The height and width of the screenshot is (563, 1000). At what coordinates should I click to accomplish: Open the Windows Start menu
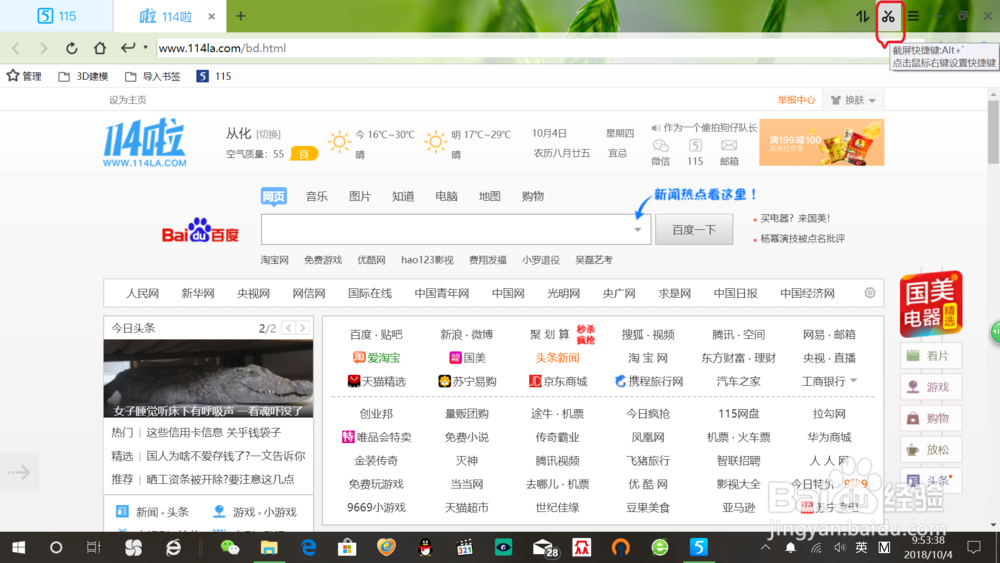(18, 547)
